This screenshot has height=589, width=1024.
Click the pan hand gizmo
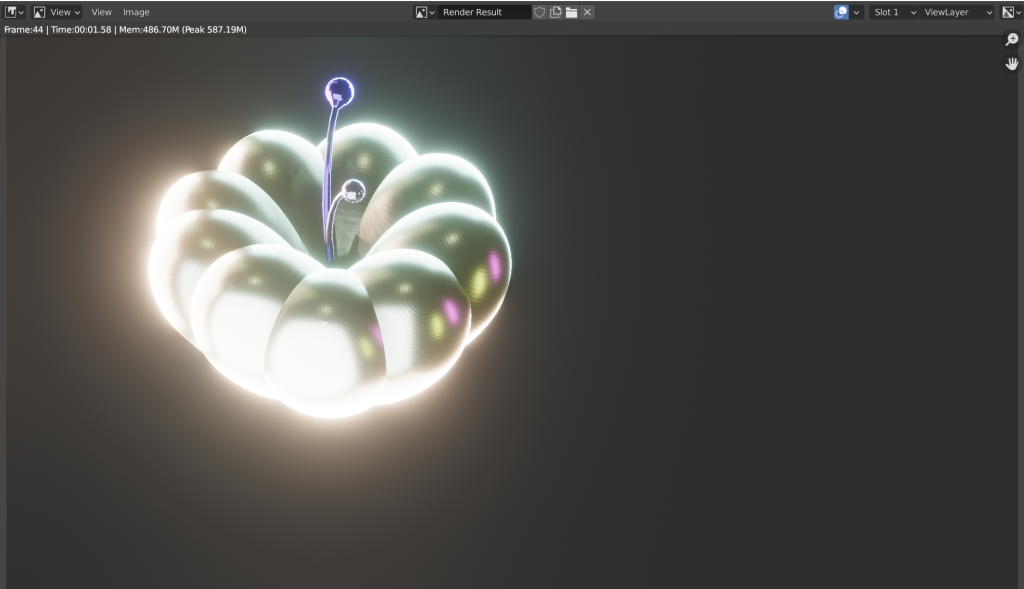click(1012, 63)
